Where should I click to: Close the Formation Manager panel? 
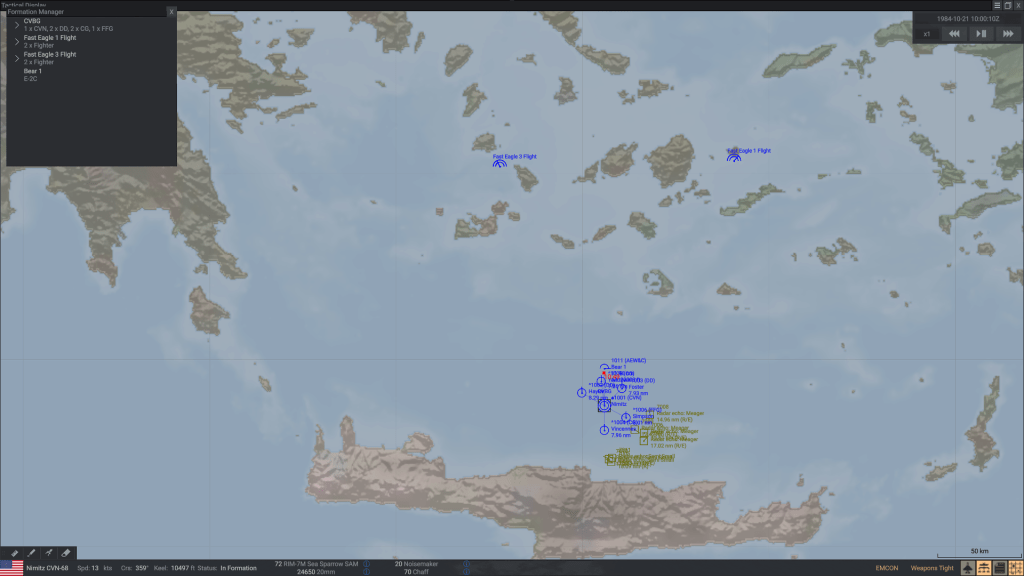(171, 12)
